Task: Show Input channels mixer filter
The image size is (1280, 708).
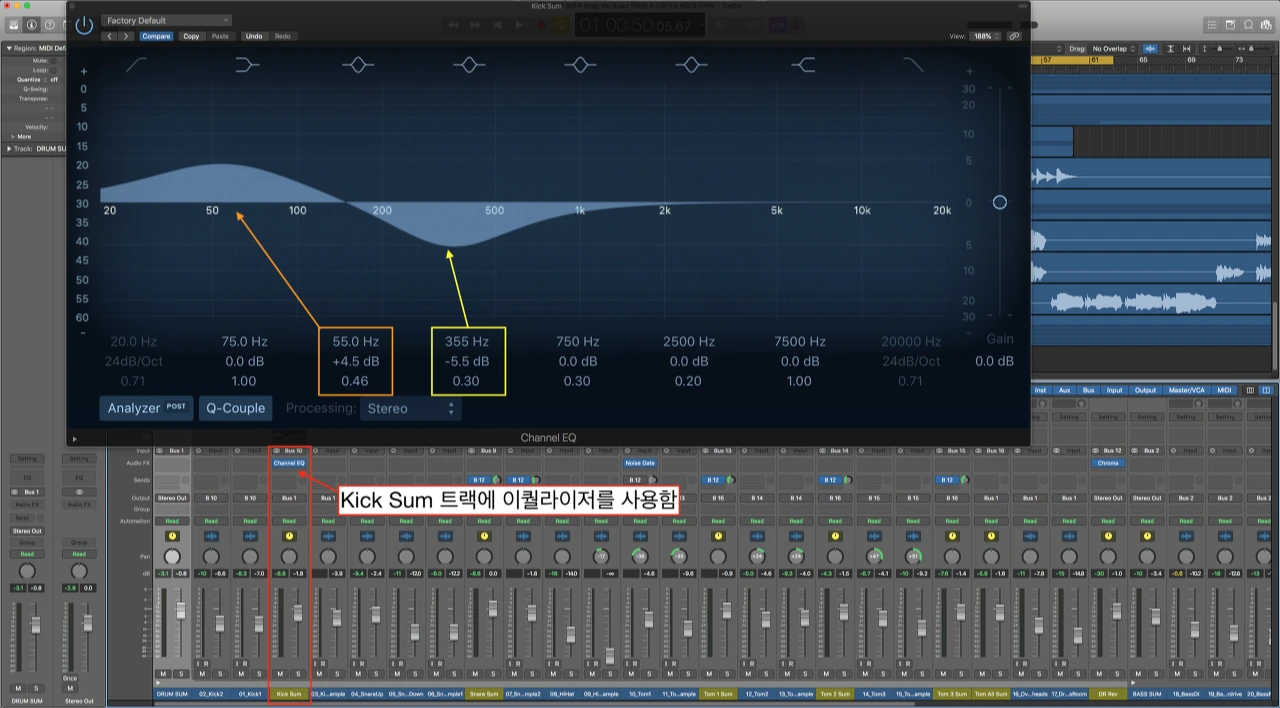Action: [x=1115, y=390]
